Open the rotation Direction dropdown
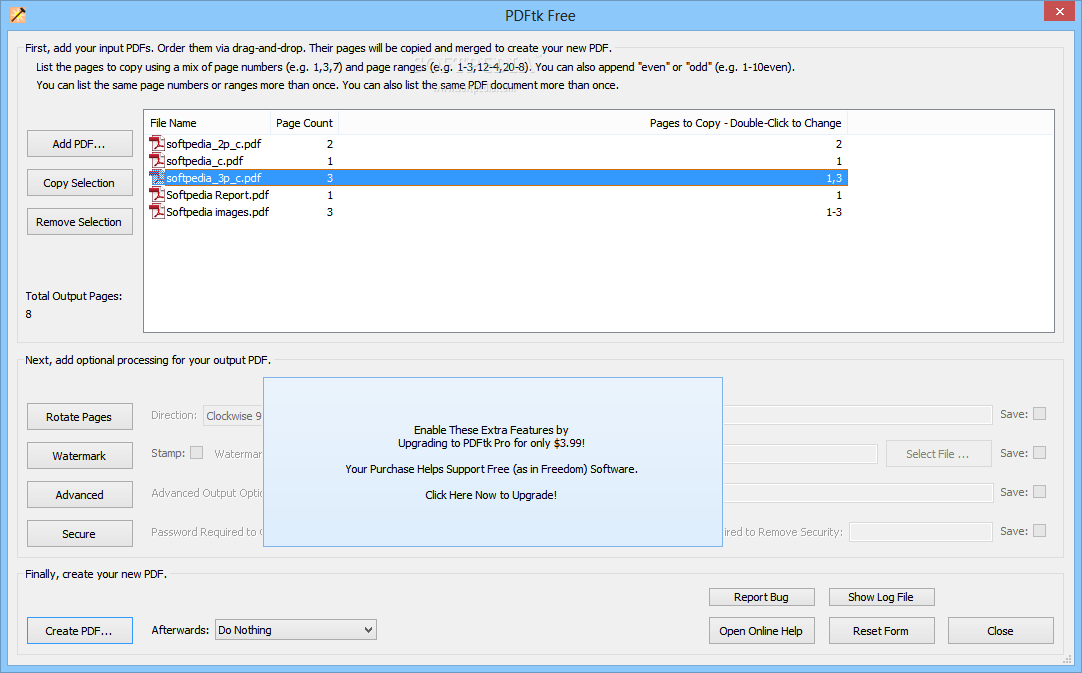Image resolution: width=1082 pixels, height=673 pixels. coord(233,416)
